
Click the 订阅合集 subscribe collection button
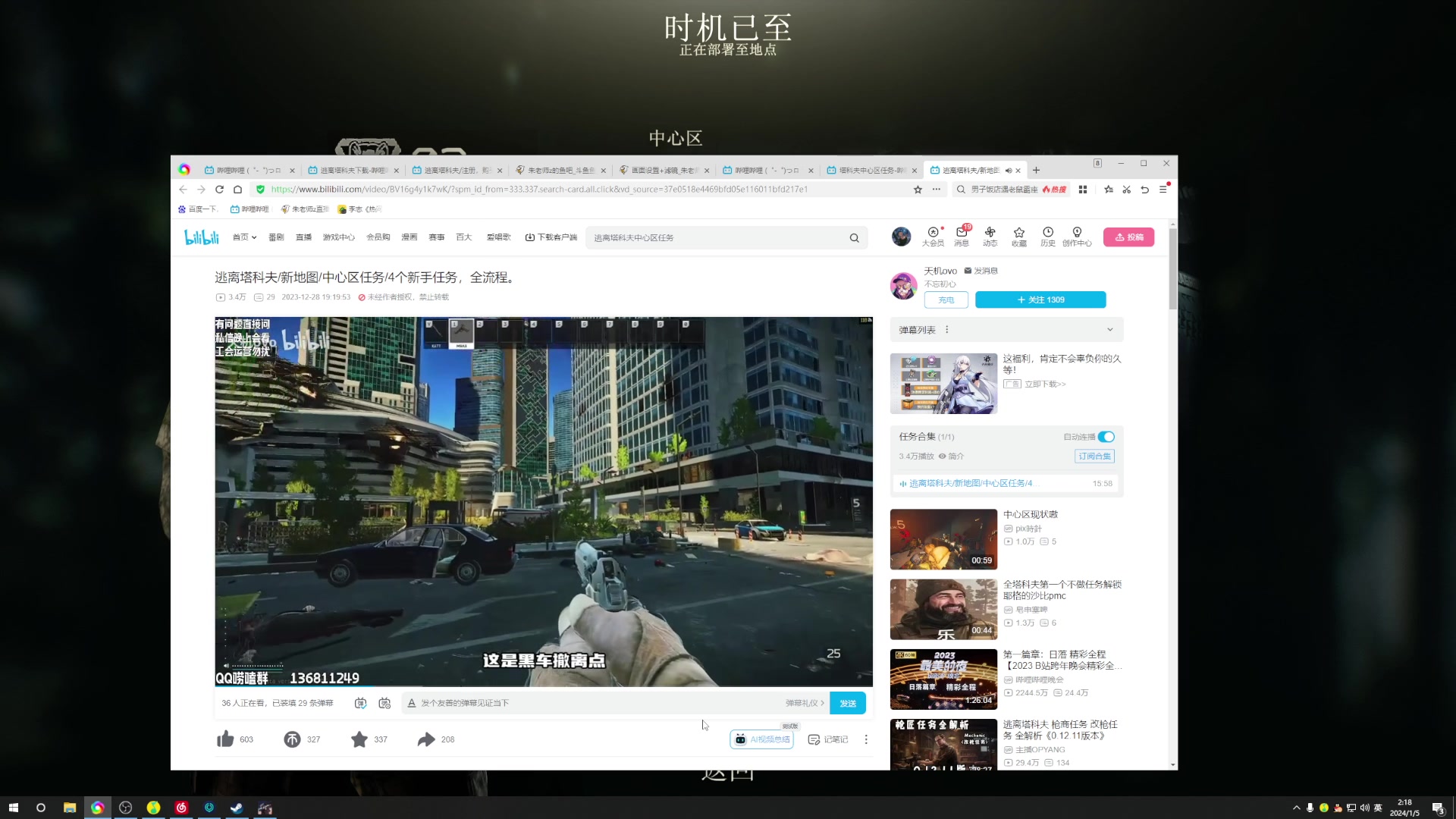(1094, 456)
